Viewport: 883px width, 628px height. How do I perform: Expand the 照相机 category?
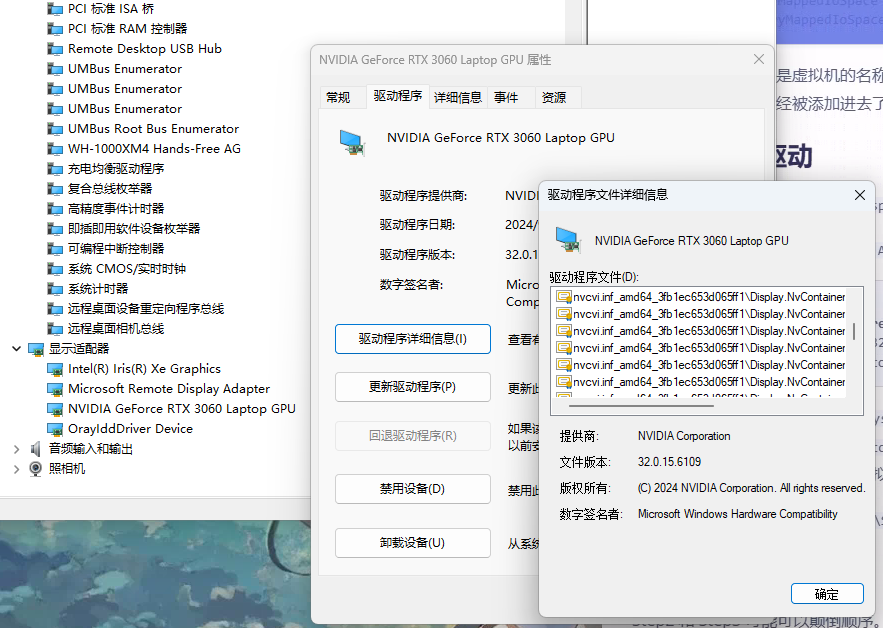16,469
